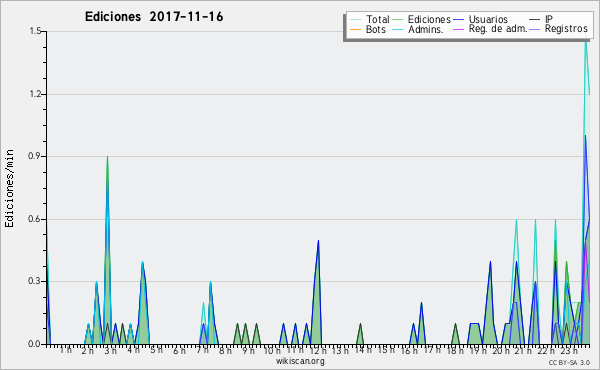
Task: Click the "wikiscan.org" source text
Action: pyautogui.click(x=300, y=361)
